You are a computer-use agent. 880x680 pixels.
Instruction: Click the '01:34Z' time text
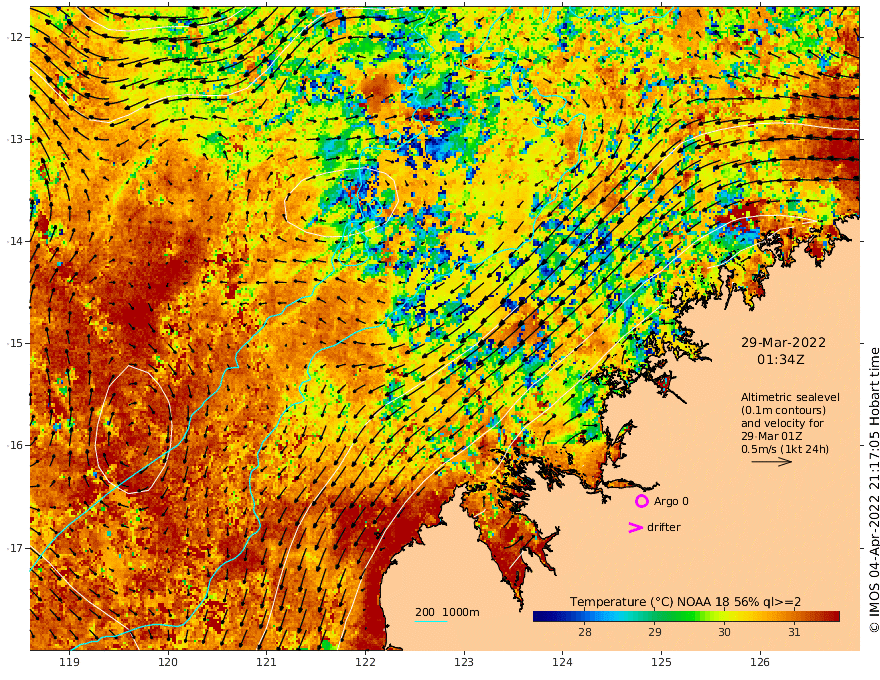tap(781, 360)
